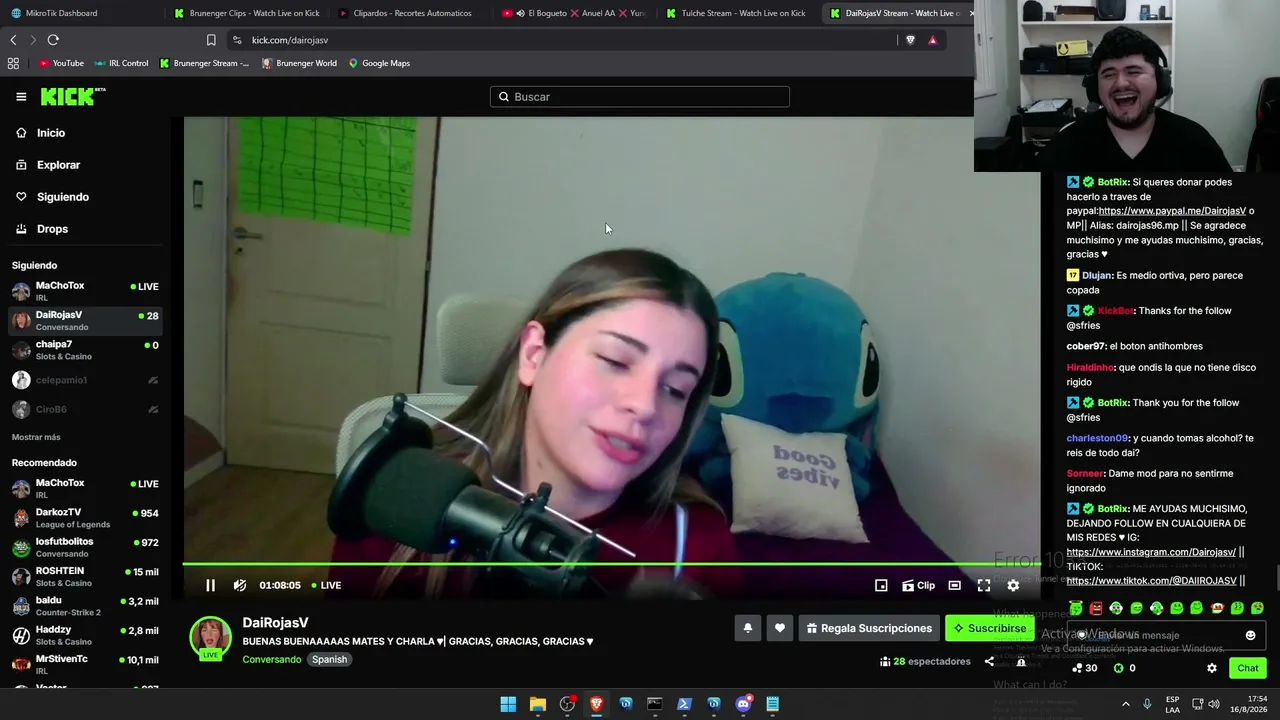Open the PayPal donation link in chat
The width and height of the screenshot is (1280, 720).
(1172, 211)
